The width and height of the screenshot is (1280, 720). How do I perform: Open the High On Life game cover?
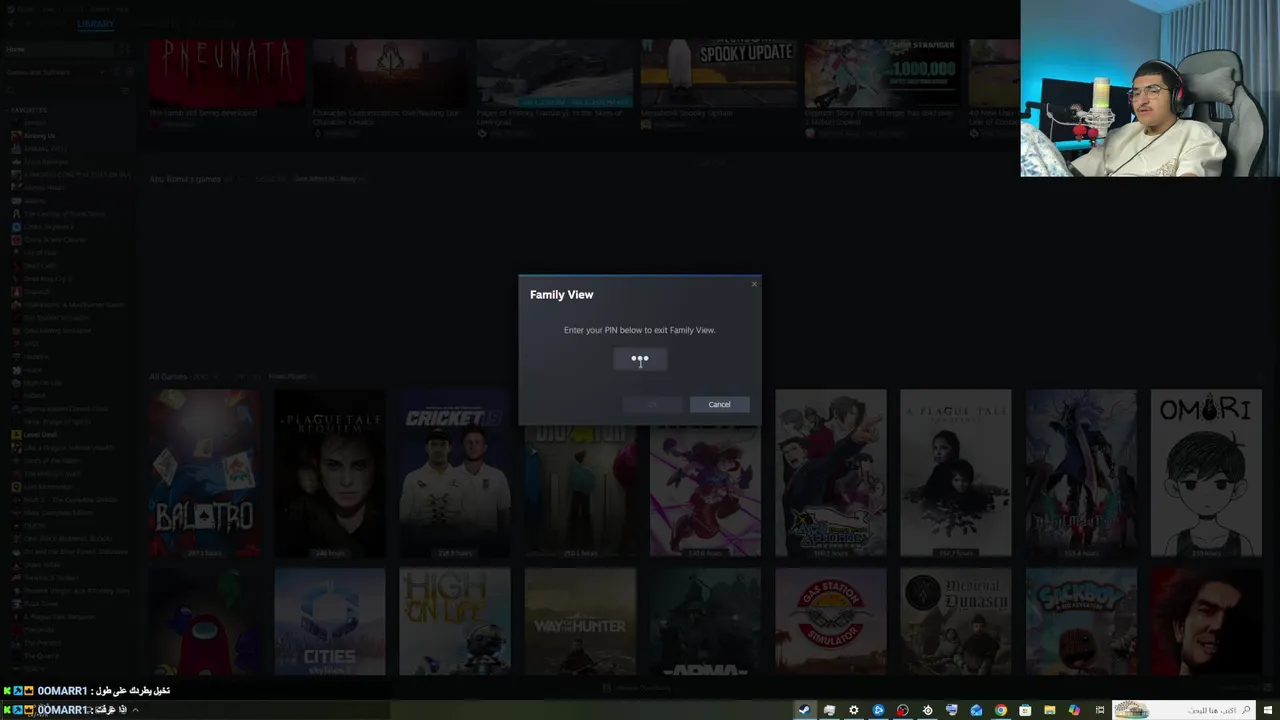(455, 621)
